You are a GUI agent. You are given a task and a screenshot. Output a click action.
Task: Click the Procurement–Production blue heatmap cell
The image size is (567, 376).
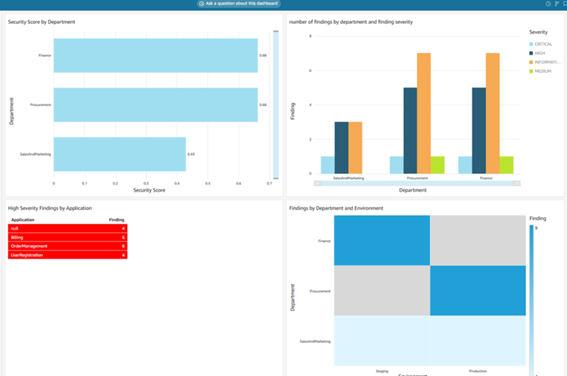point(478,291)
